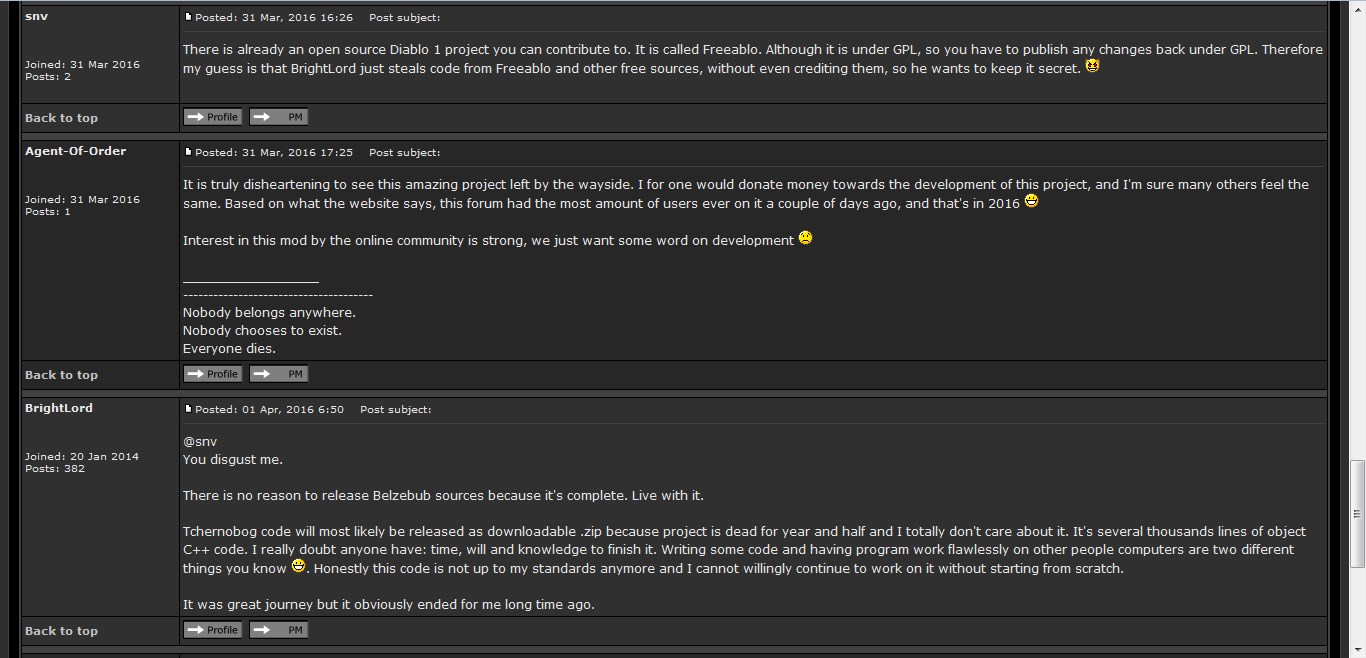Click Back to top under snv's post
This screenshot has height=658, width=1366.
pyautogui.click(x=61, y=118)
